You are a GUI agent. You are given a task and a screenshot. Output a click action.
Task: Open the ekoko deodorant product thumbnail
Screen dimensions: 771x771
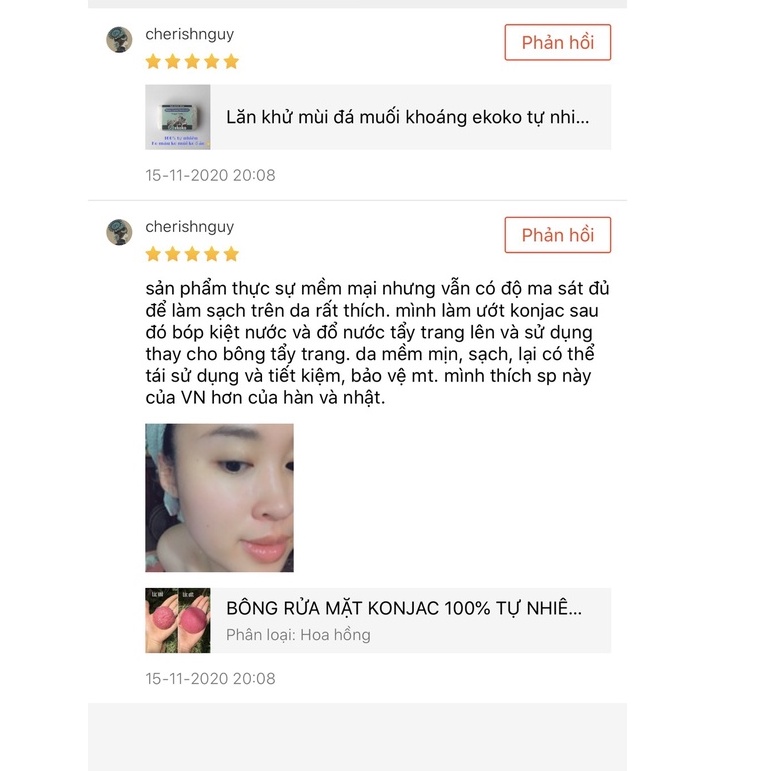point(178,117)
